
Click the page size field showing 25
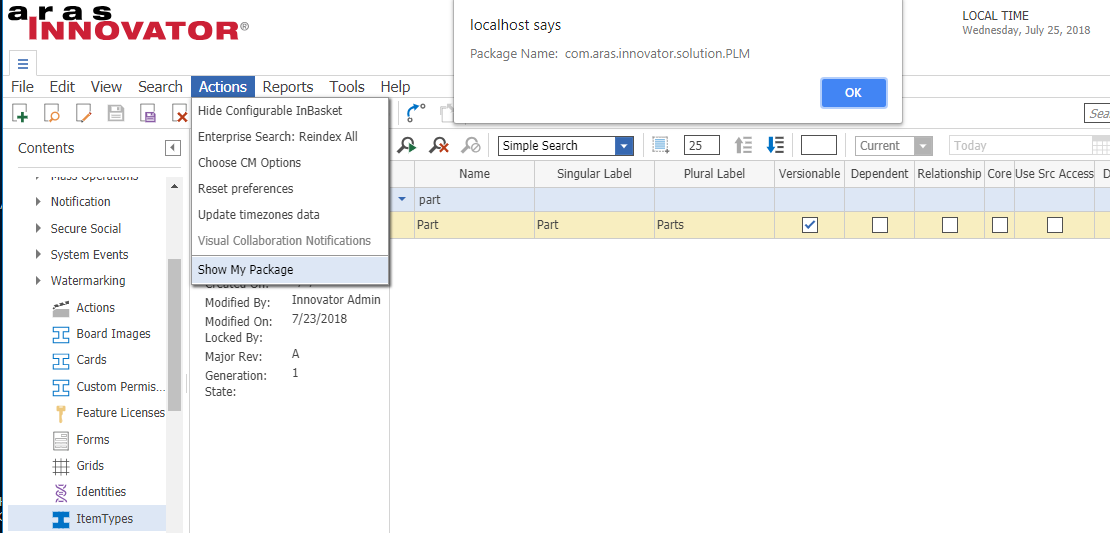(702, 146)
